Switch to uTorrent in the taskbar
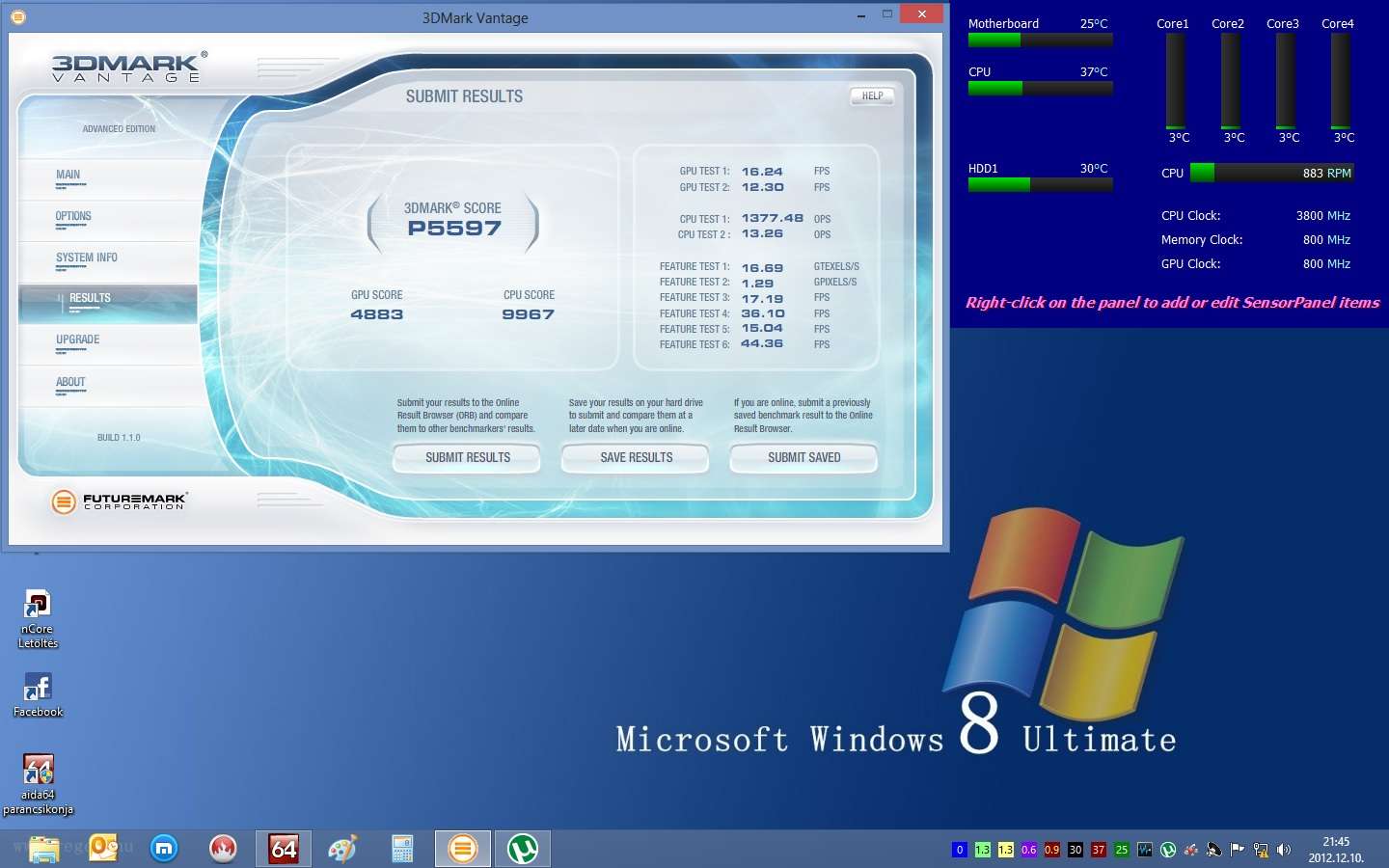1389x868 pixels. tap(523, 849)
